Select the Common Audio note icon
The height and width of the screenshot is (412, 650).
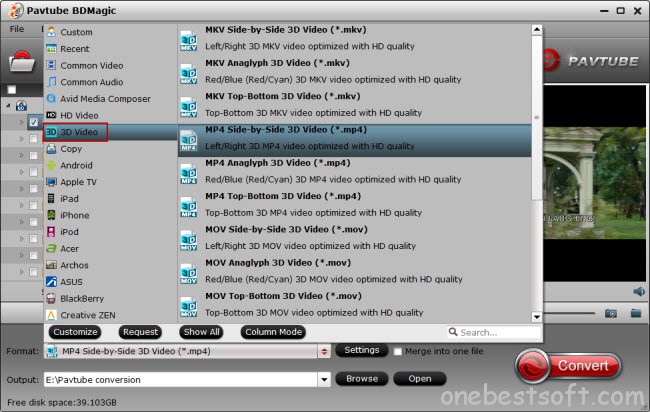(51, 82)
